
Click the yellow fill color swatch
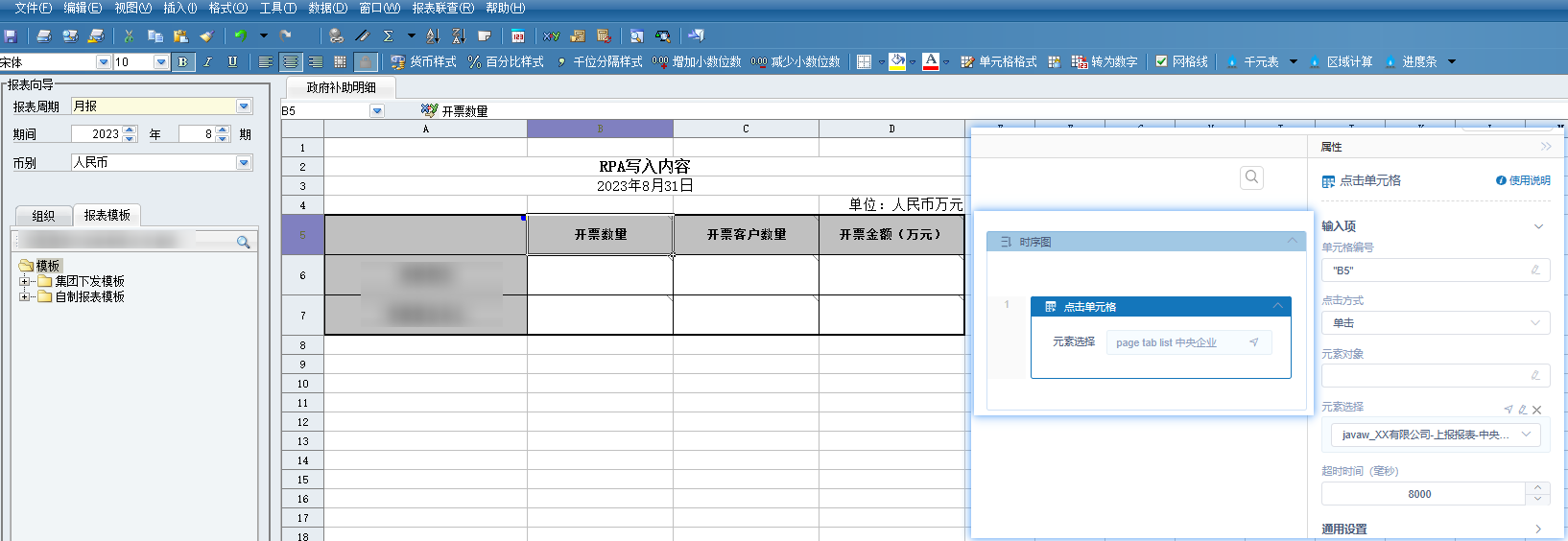[x=897, y=61]
